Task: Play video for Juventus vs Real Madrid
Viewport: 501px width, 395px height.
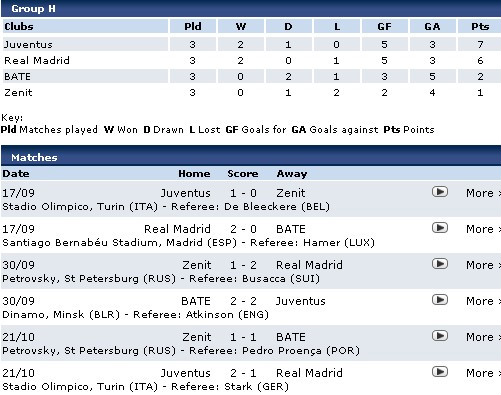Action: (x=440, y=372)
